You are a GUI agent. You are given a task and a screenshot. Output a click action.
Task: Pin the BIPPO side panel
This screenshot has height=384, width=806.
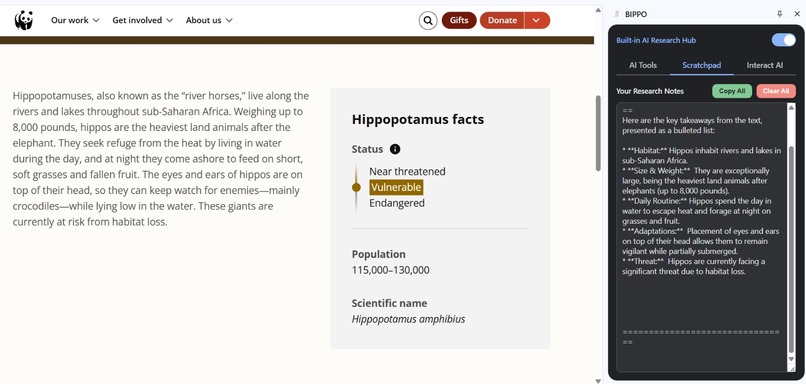click(780, 14)
